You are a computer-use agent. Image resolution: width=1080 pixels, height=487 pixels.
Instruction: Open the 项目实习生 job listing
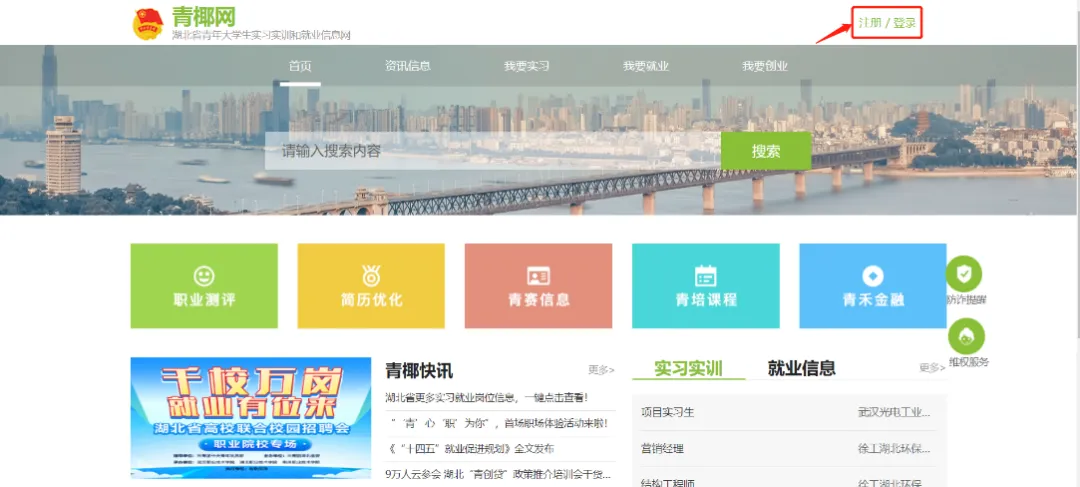coord(667,413)
